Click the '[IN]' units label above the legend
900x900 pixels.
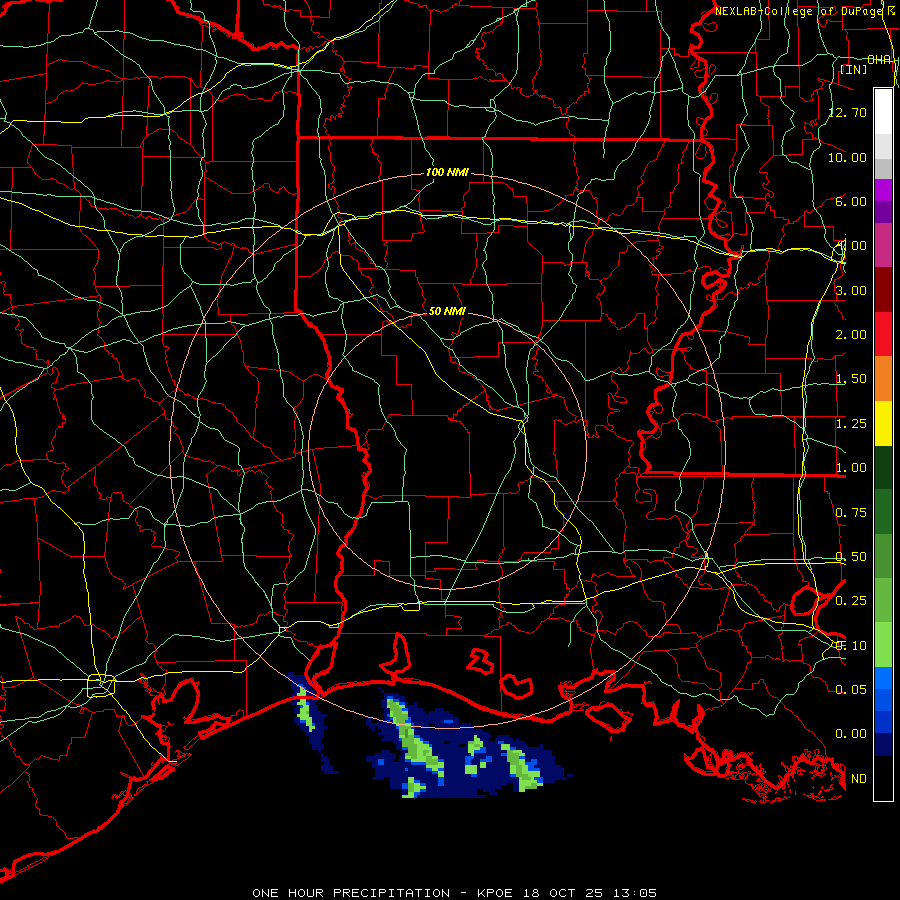tap(854, 69)
